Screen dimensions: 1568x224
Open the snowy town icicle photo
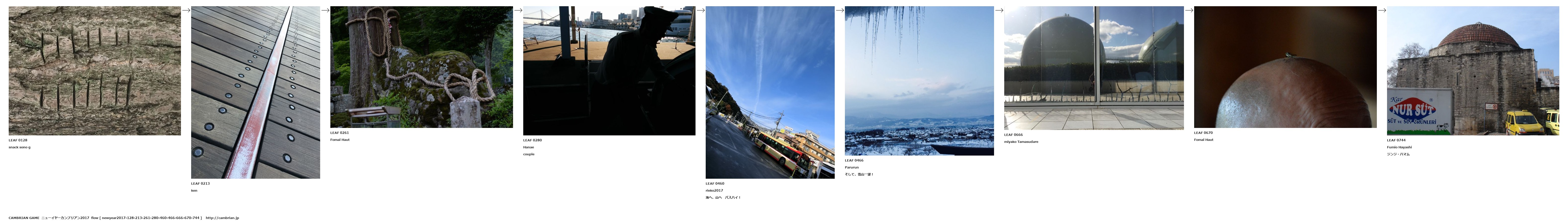click(x=919, y=81)
